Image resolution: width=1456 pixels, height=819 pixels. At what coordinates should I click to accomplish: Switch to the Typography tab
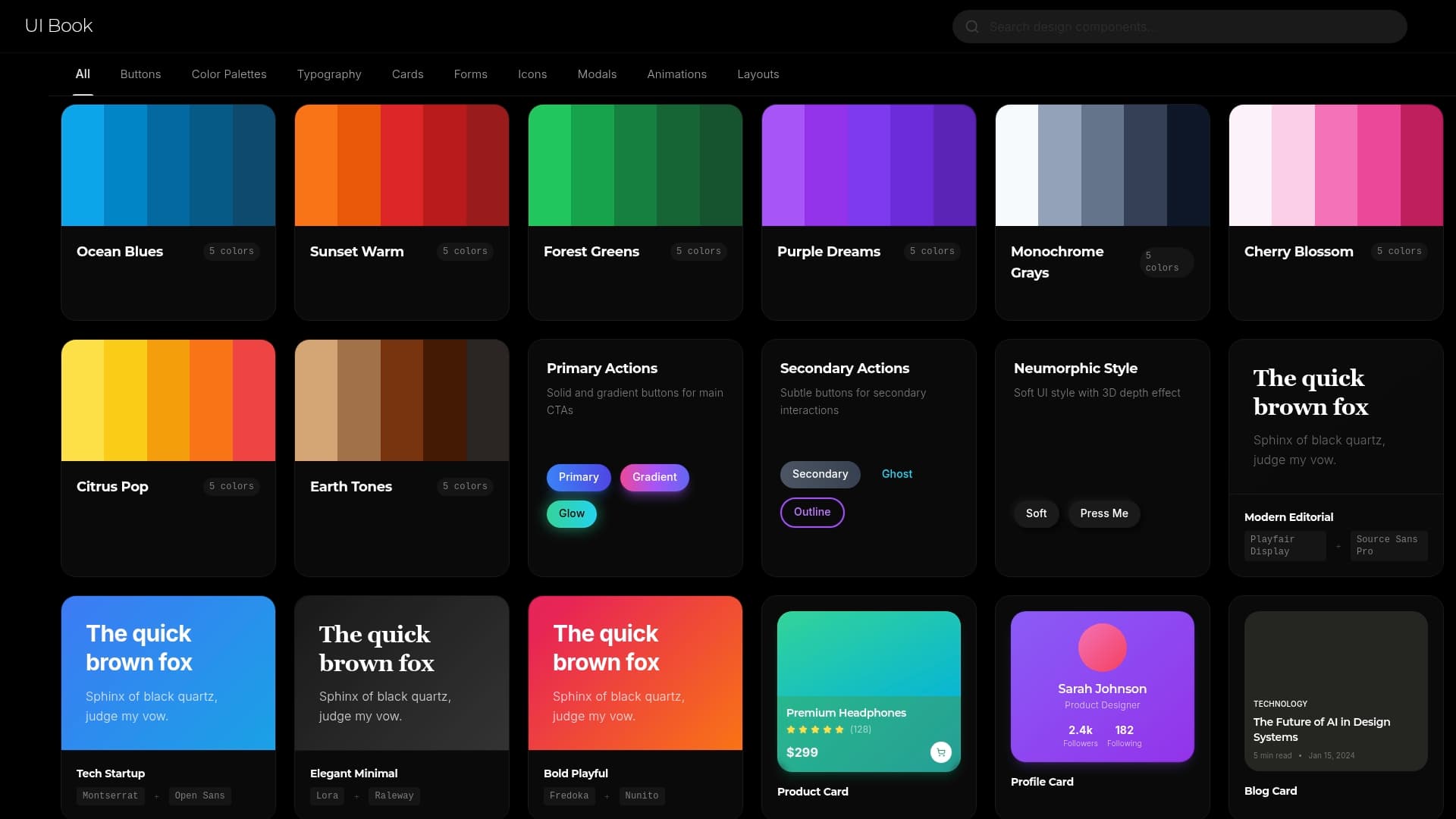point(328,74)
